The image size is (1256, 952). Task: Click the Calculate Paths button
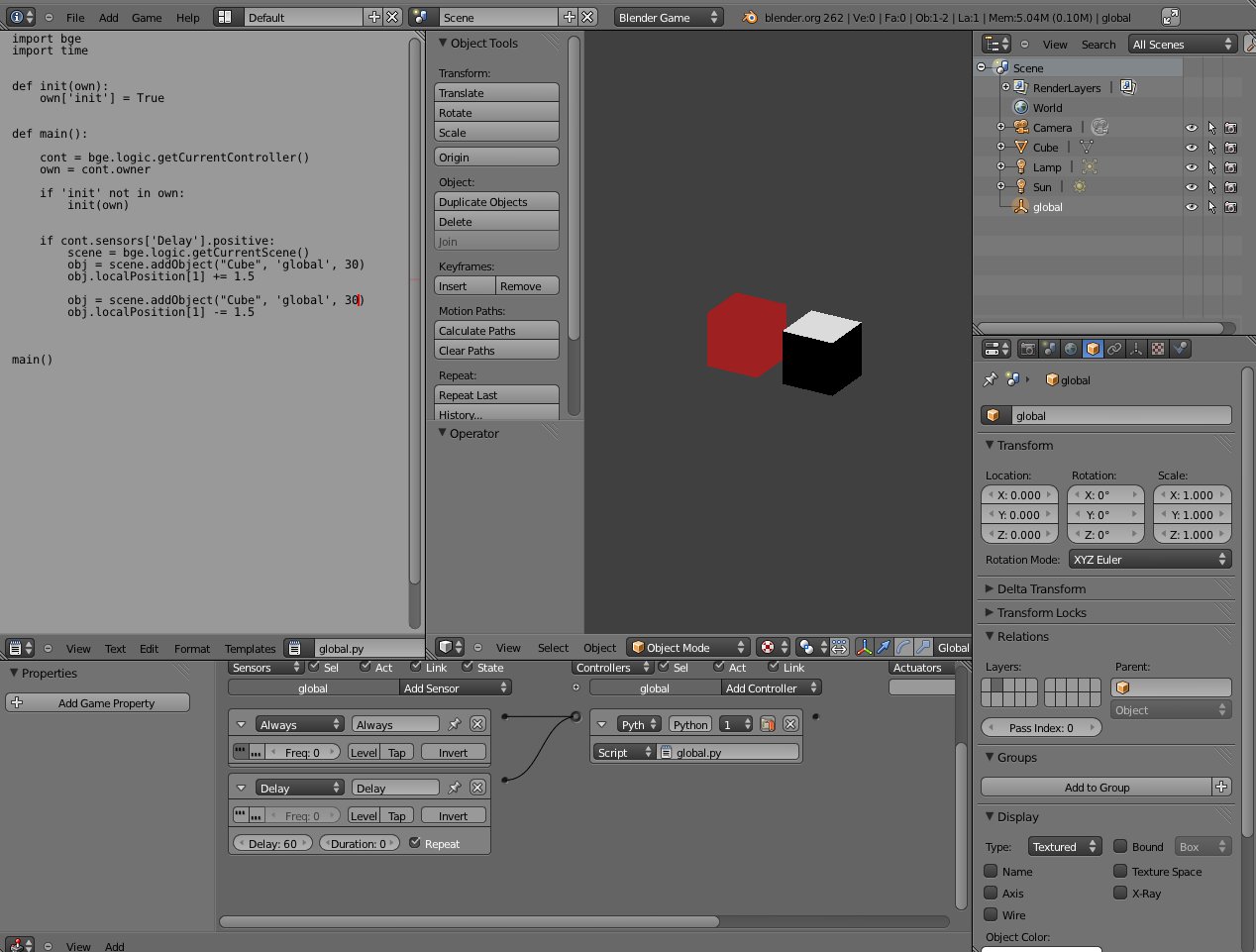pos(496,330)
